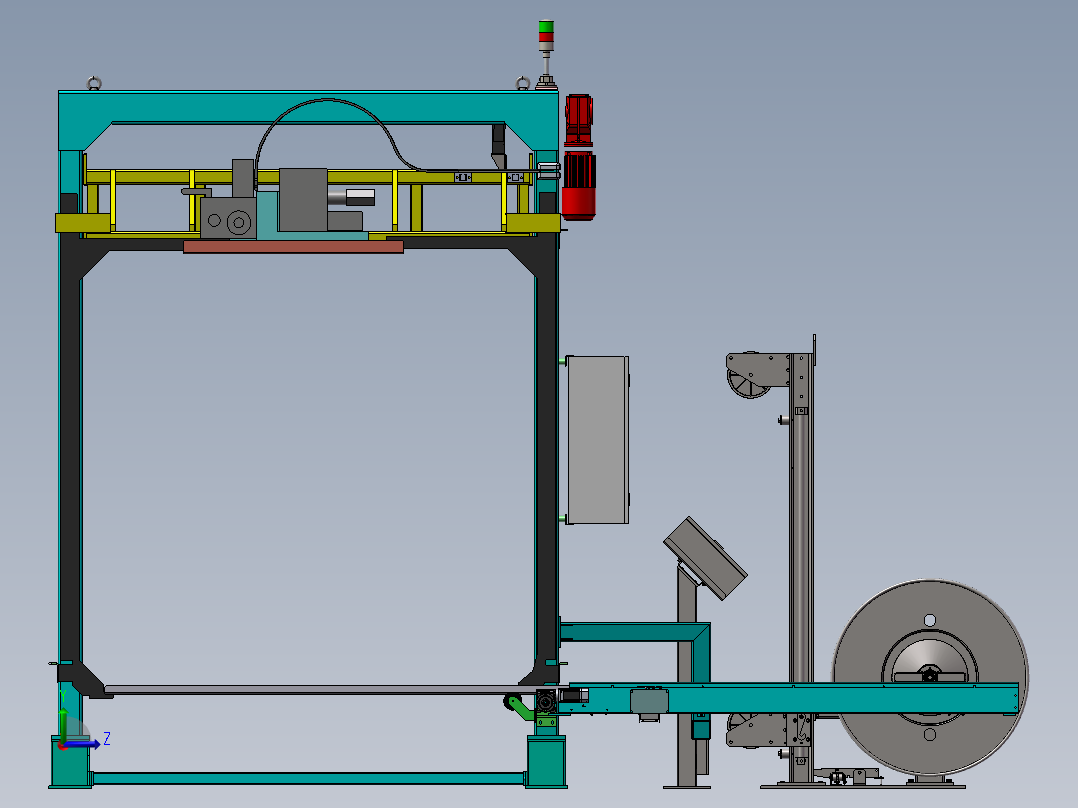Select the gearbox with two circular bosses
The image size is (1078, 808).
pos(228,218)
